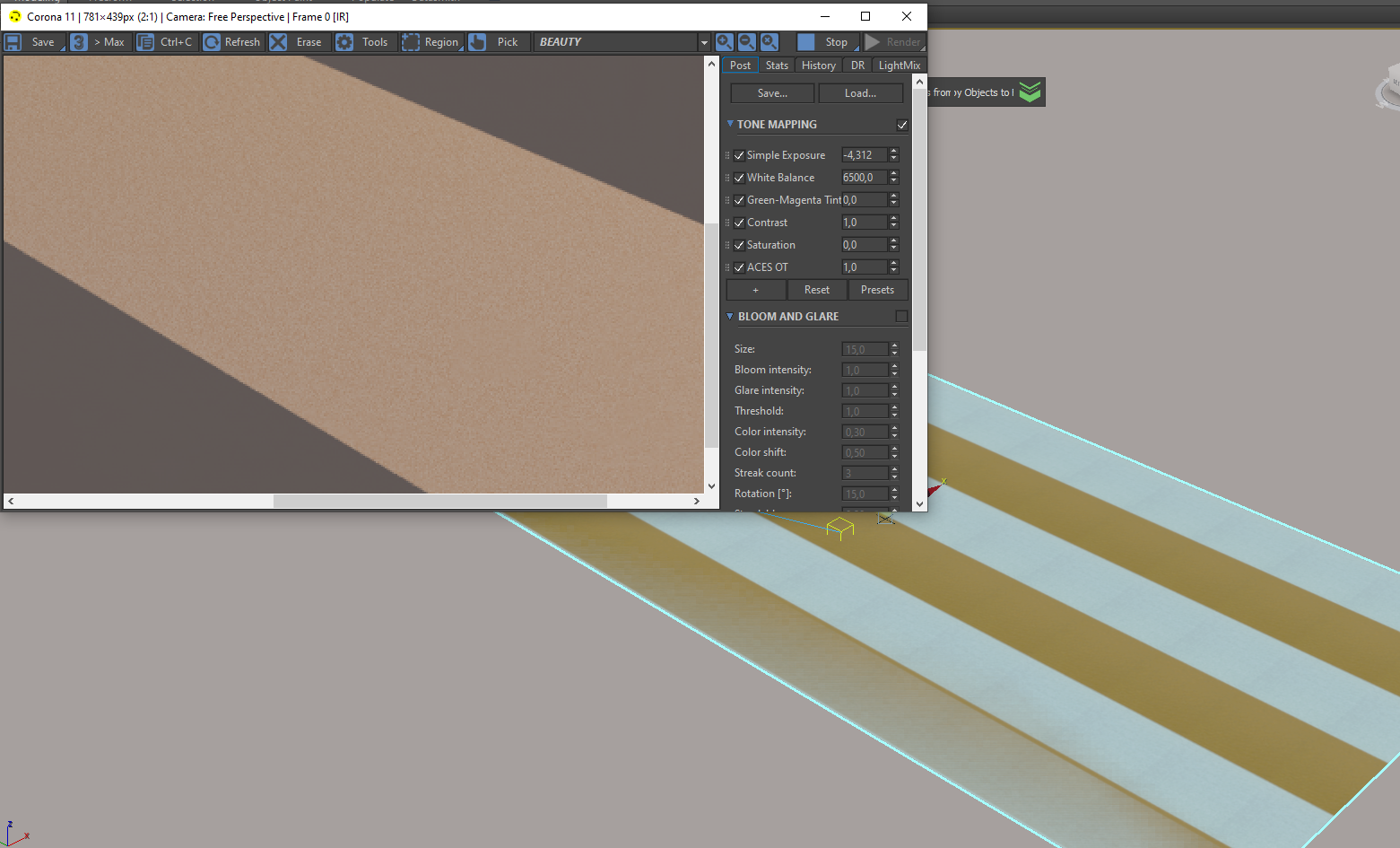The image size is (1400, 848).
Task: Open the Tools gear icon
Action: click(344, 42)
